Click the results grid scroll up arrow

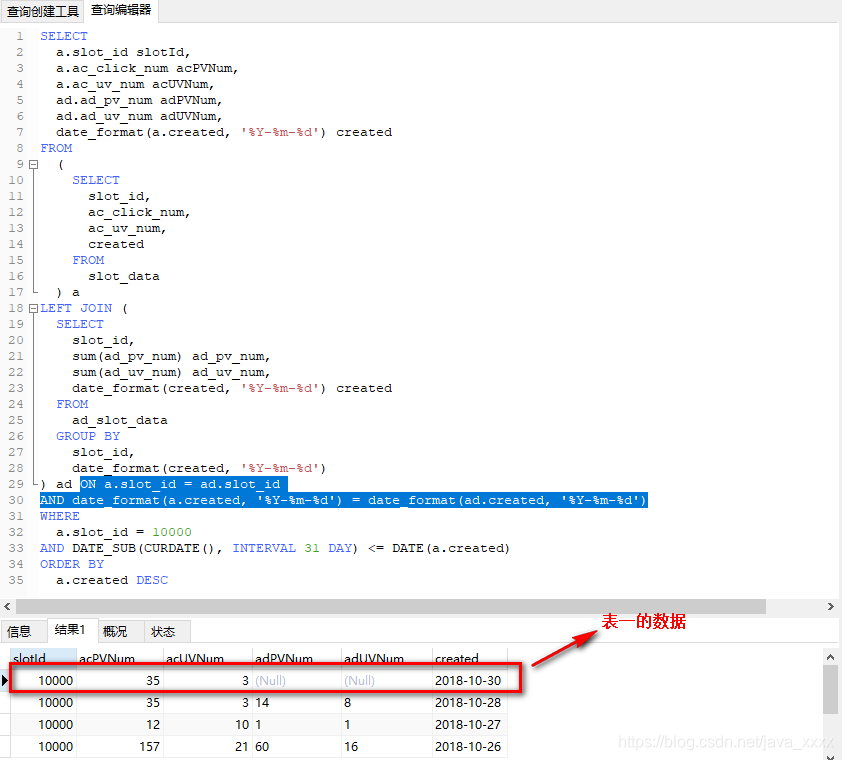830,657
